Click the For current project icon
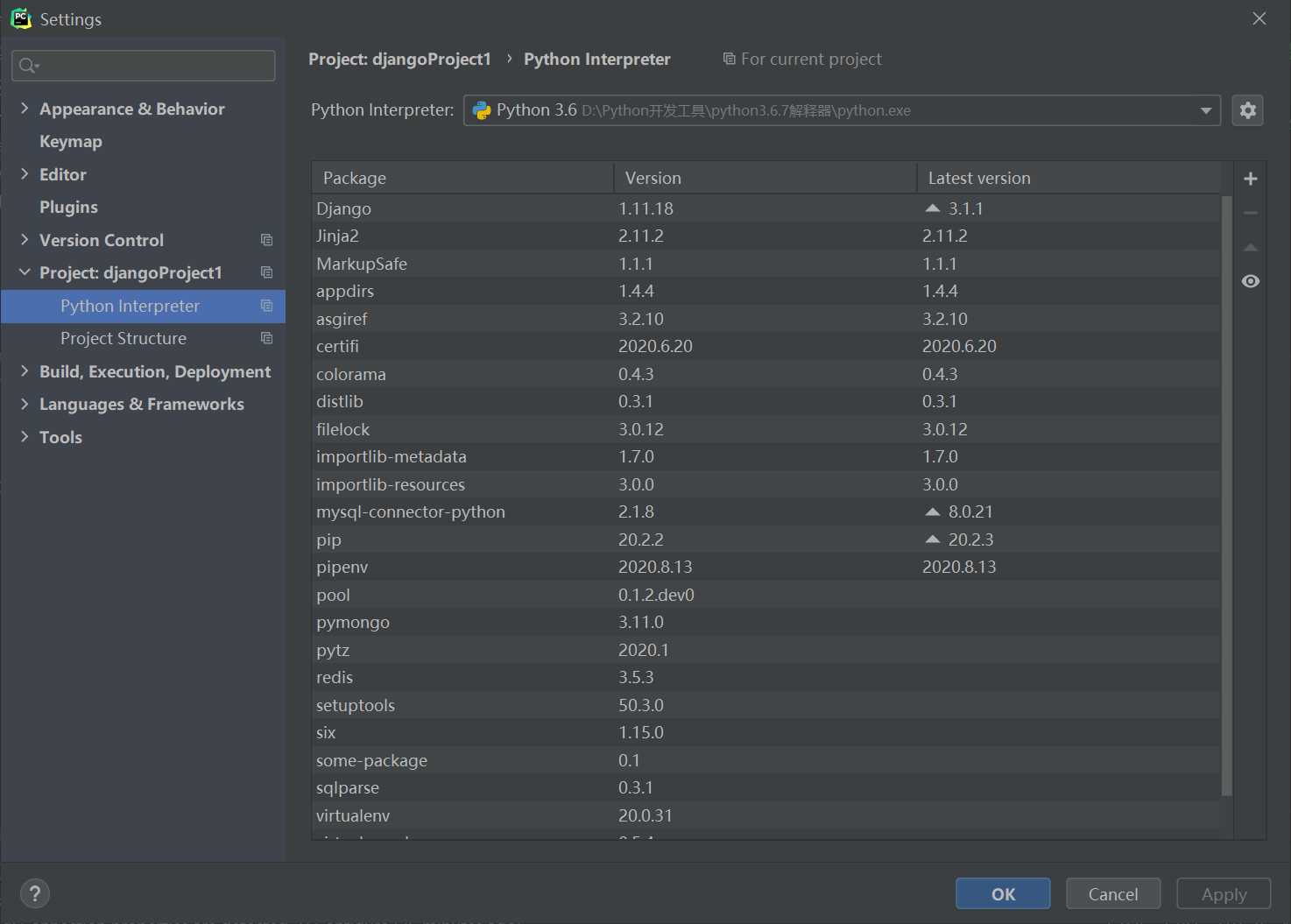Image resolution: width=1291 pixels, height=924 pixels. click(x=729, y=59)
